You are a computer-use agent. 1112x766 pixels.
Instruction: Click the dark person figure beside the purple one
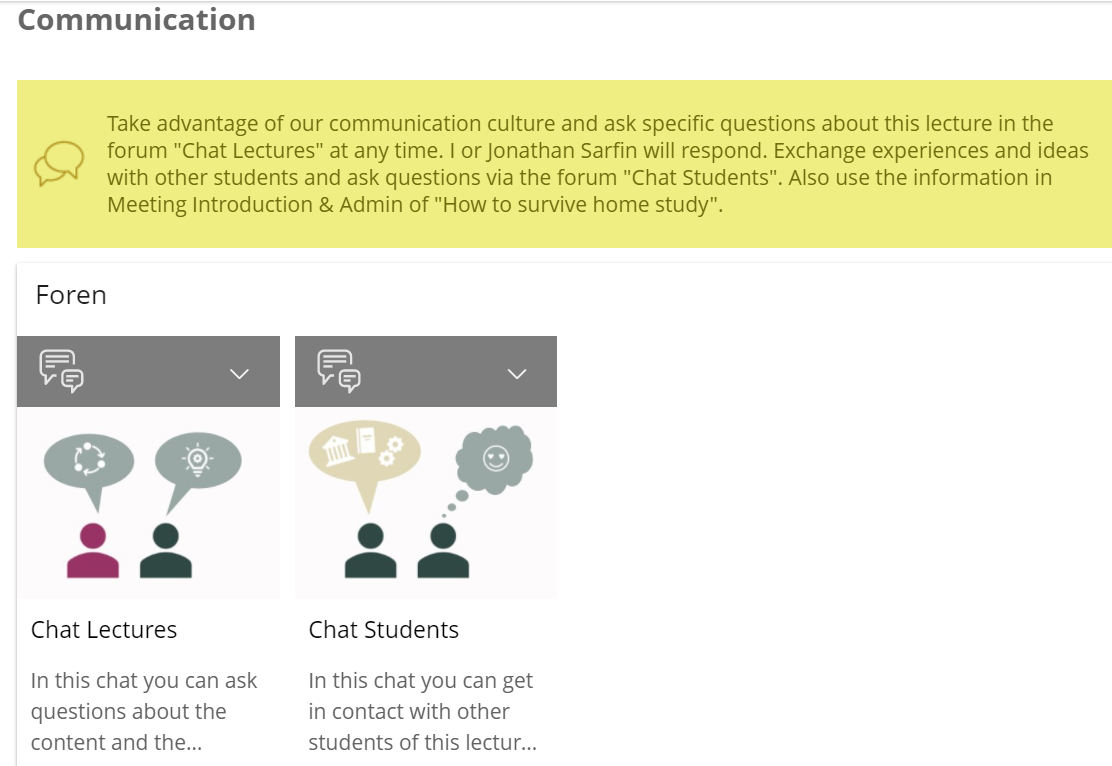pos(165,551)
